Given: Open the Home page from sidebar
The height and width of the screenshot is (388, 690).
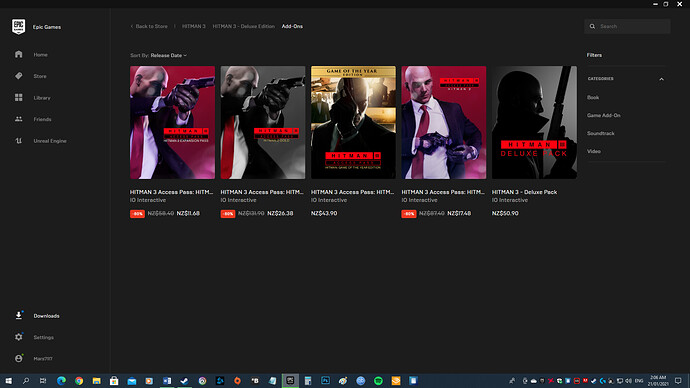Looking at the screenshot, I should (x=40, y=55).
